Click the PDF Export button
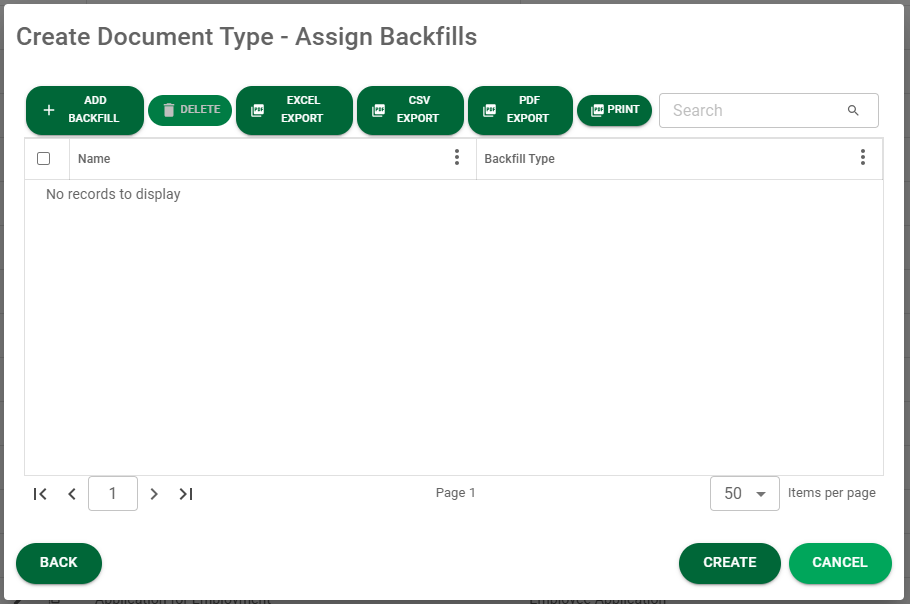Viewport: 910px width, 604px height. point(521,110)
